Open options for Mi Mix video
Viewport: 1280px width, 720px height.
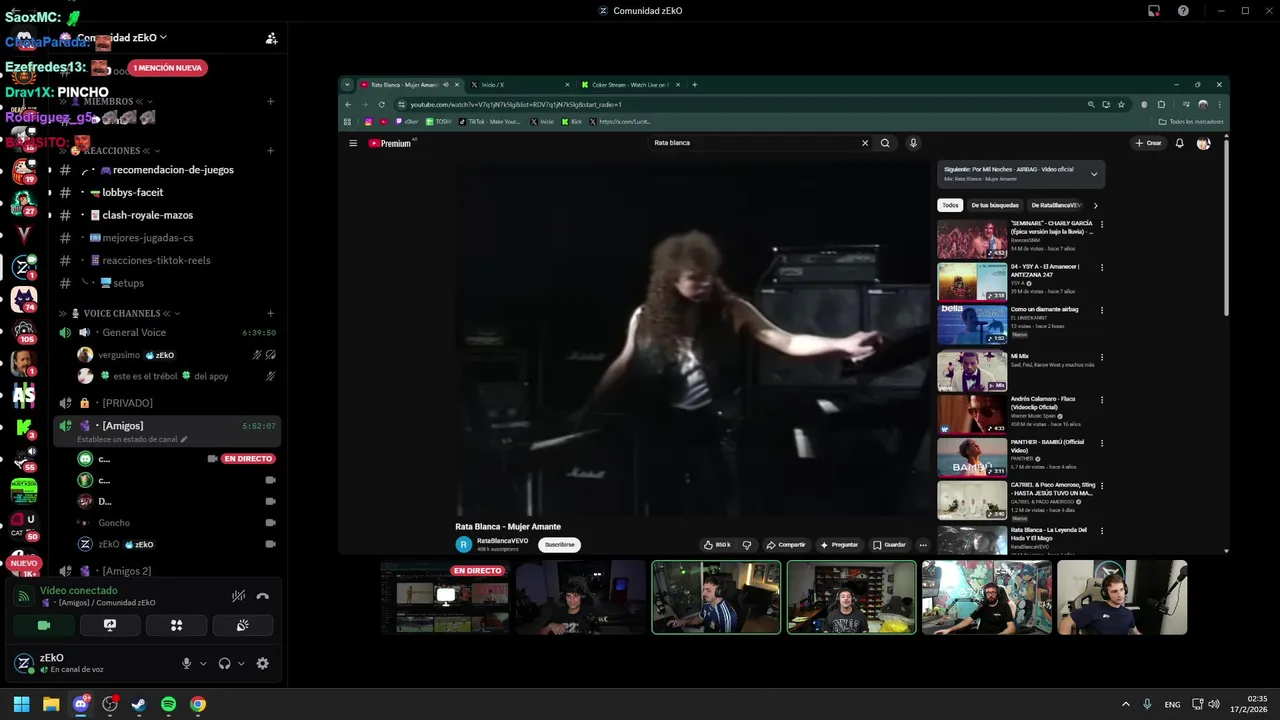1102,357
